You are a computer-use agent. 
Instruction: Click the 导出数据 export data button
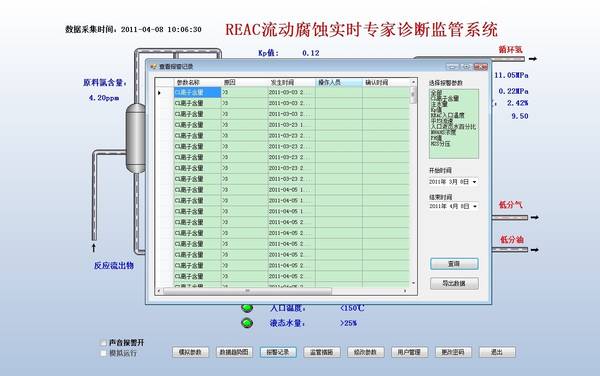tap(454, 283)
